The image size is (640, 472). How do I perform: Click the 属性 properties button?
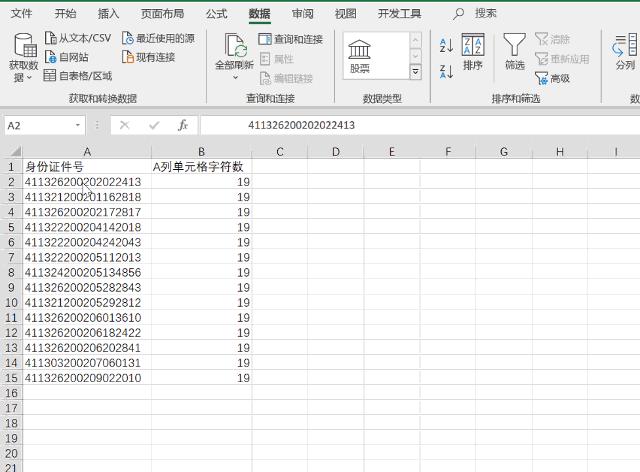tap(277, 59)
